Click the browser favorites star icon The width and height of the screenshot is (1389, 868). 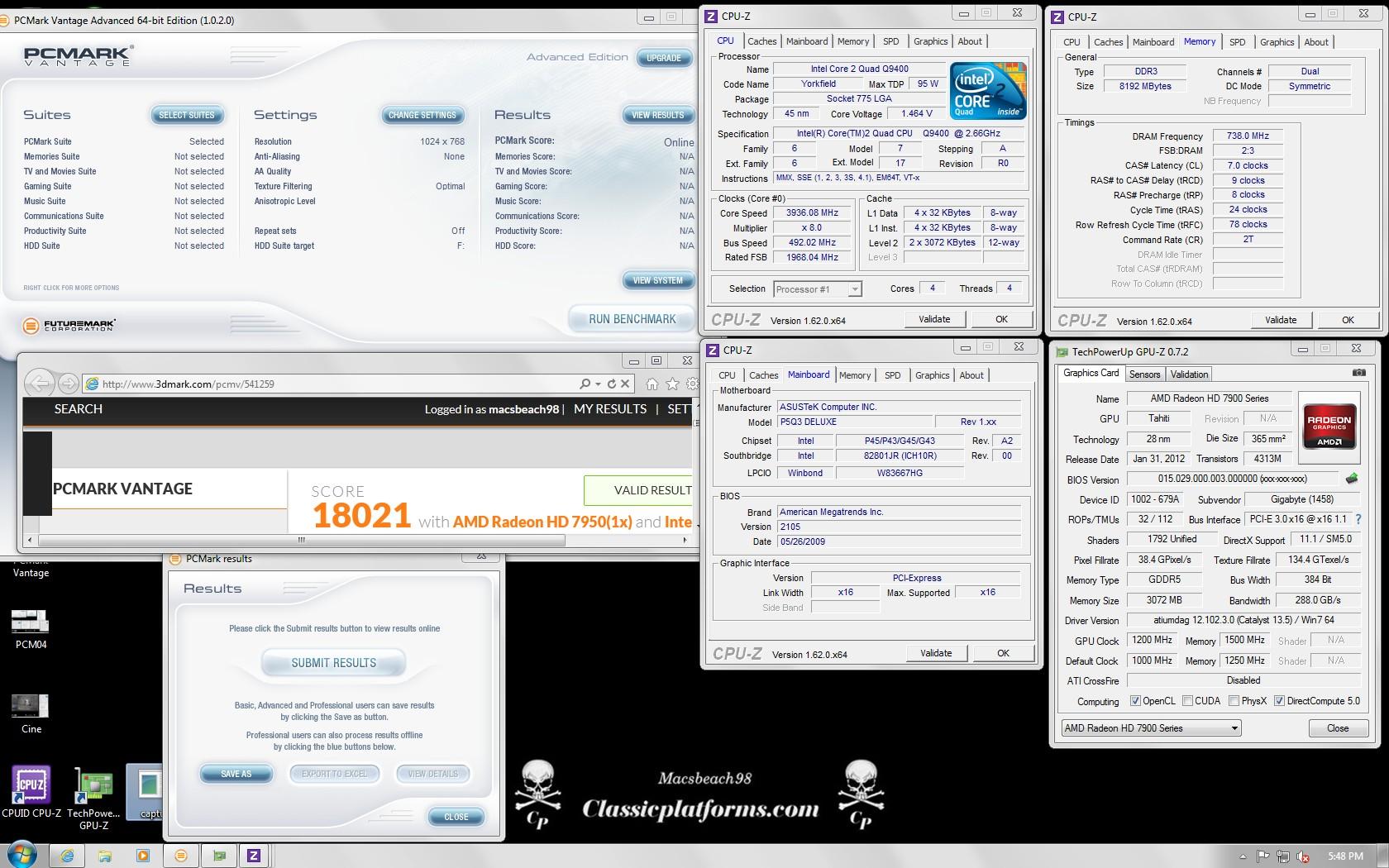(x=673, y=384)
